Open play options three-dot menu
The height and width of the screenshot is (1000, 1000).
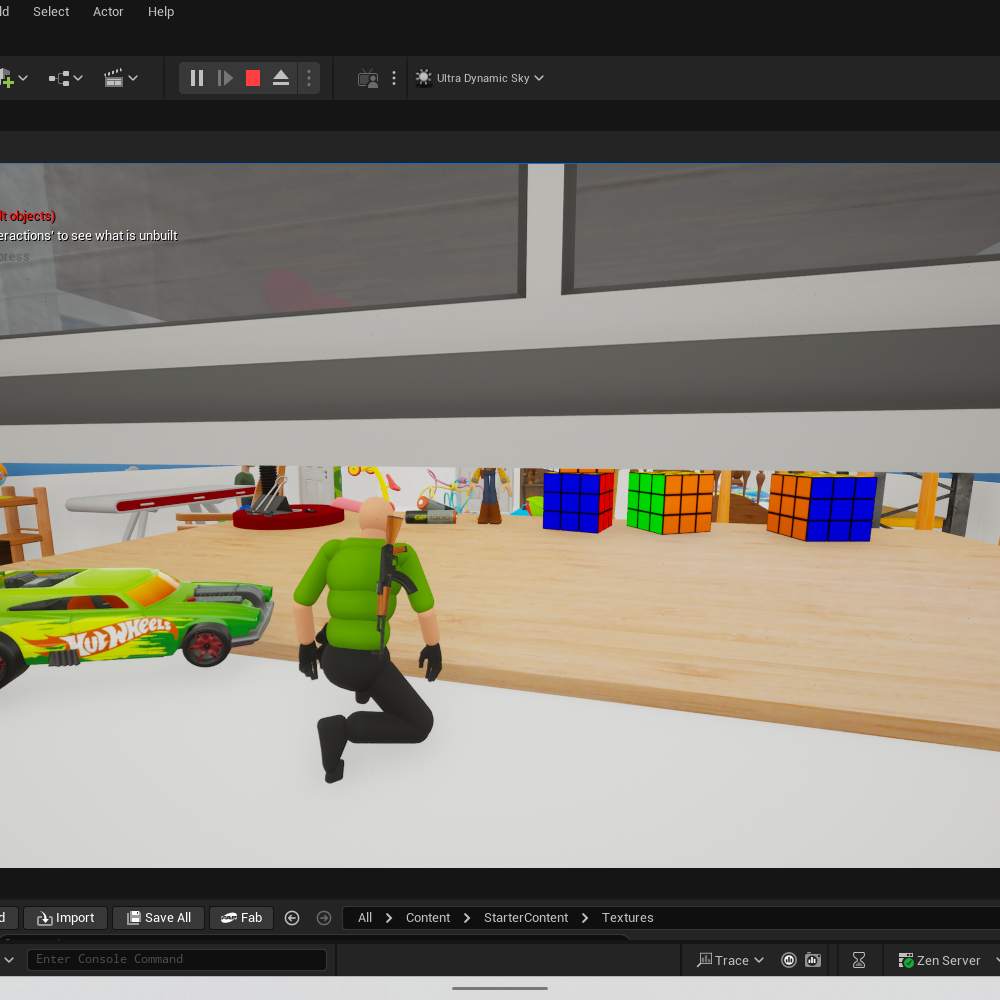pyautogui.click(x=309, y=78)
